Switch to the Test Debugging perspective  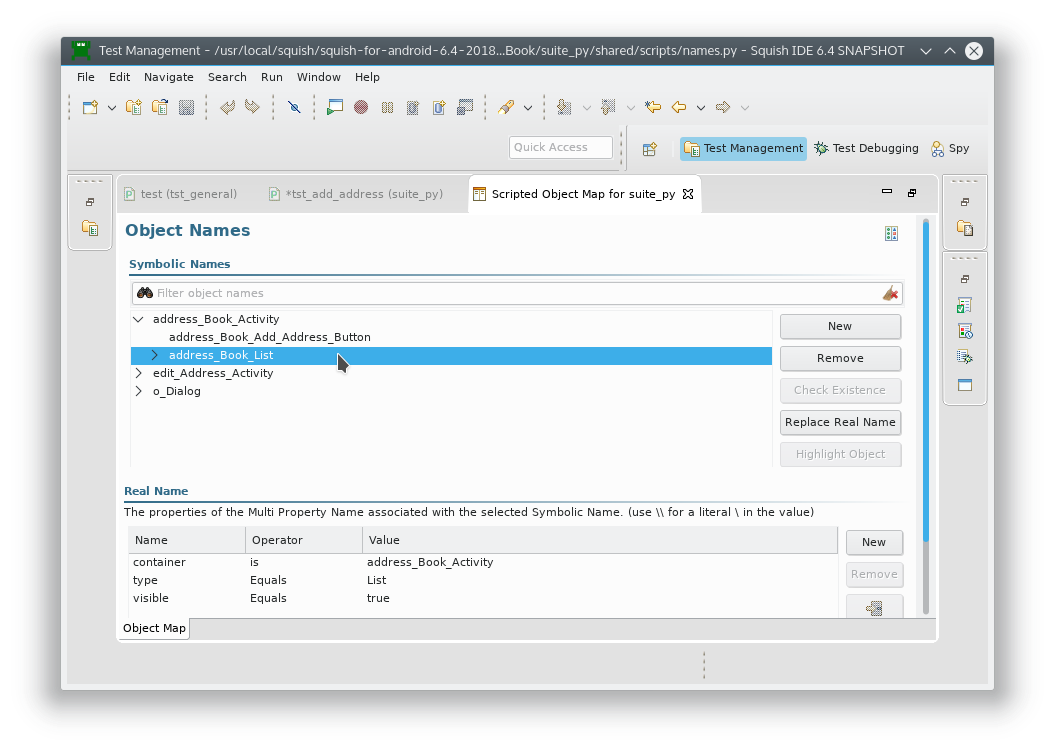[866, 148]
